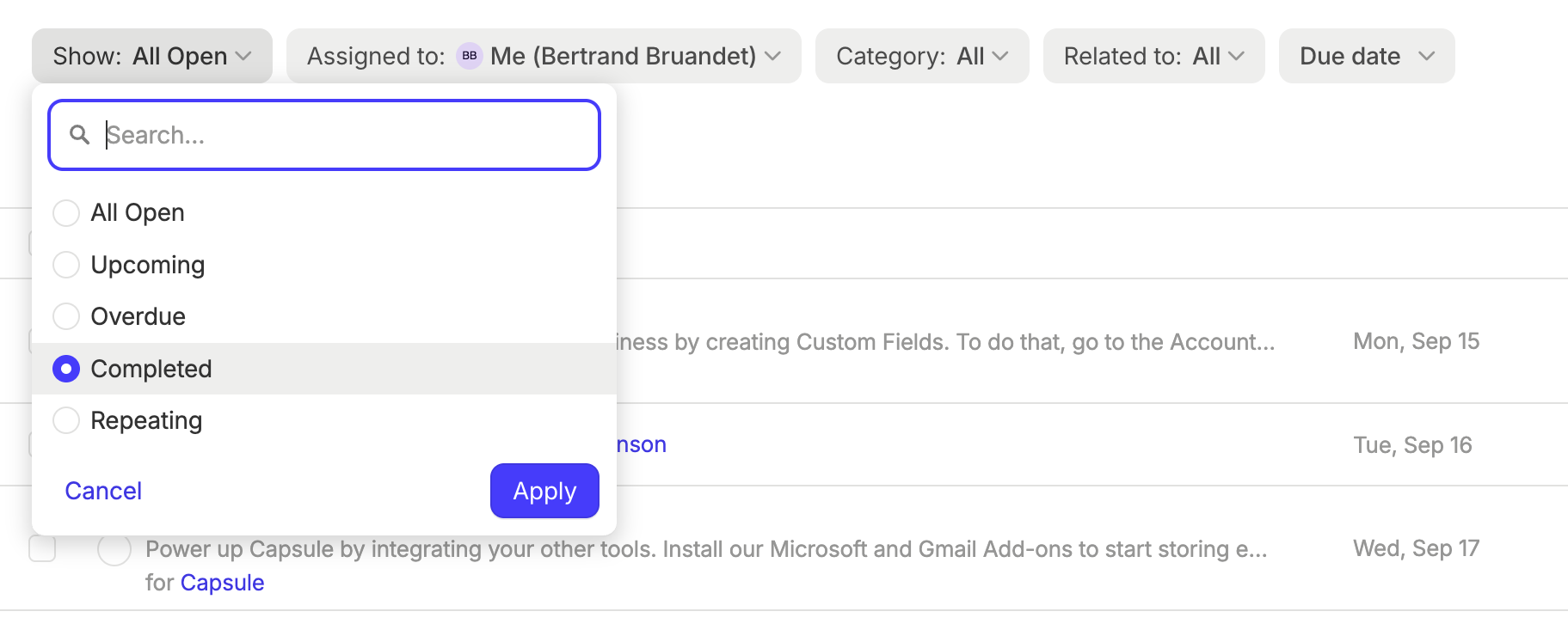Select the Overdue filter option
1568x636 pixels.
(66, 316)
